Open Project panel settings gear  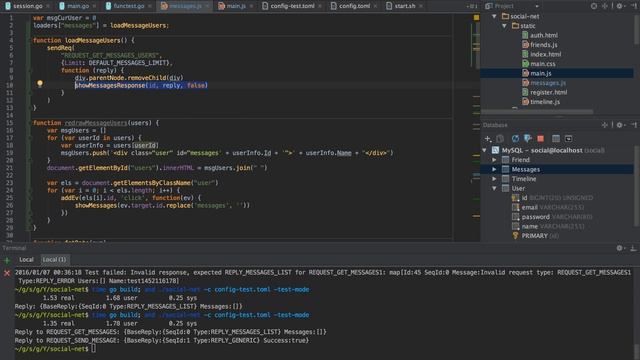click(620, 6)
